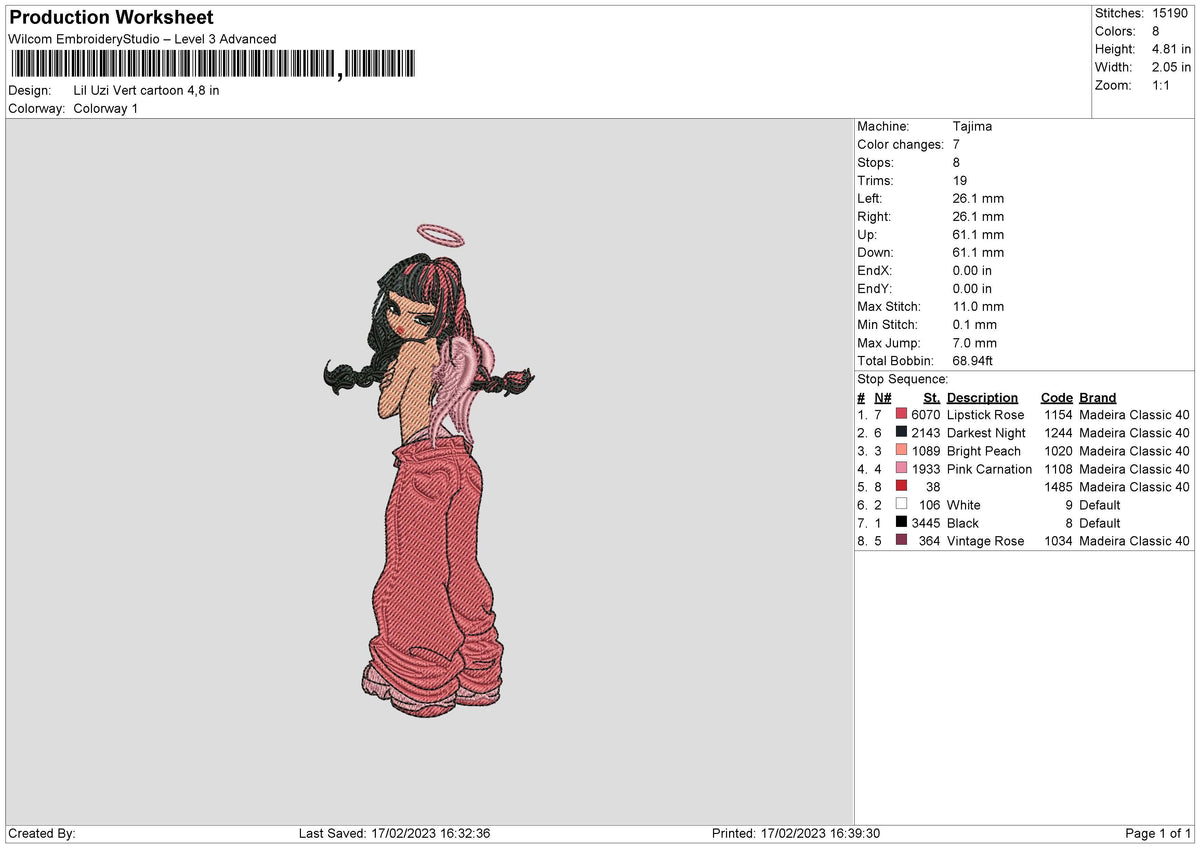
Task: Click the Lipstick Rose color swatch
Action: [x=901, y=414]
